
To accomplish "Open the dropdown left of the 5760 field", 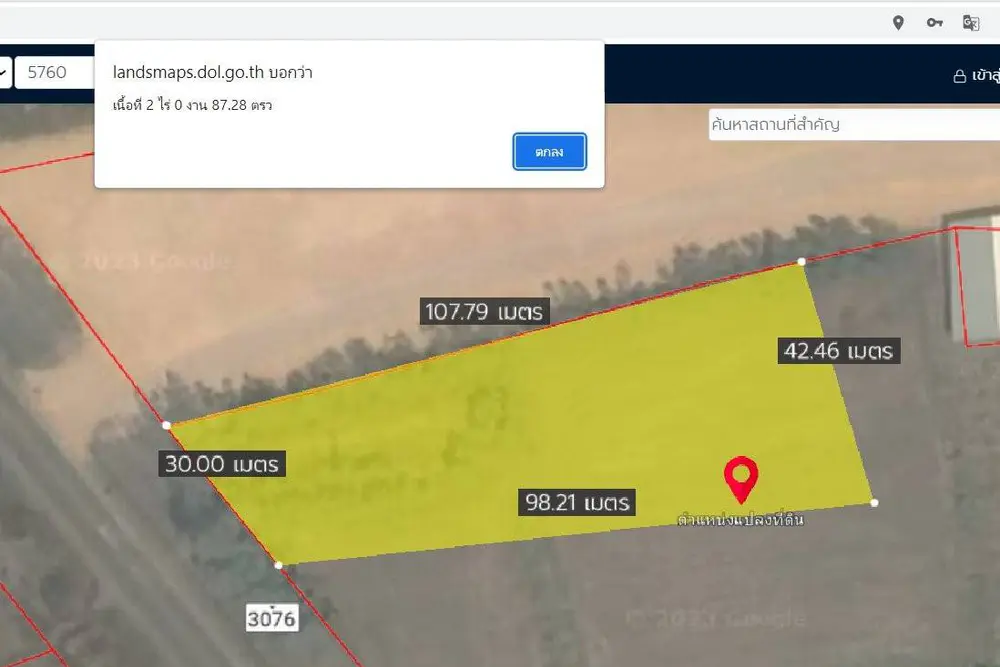I will [x=5, y=72].
